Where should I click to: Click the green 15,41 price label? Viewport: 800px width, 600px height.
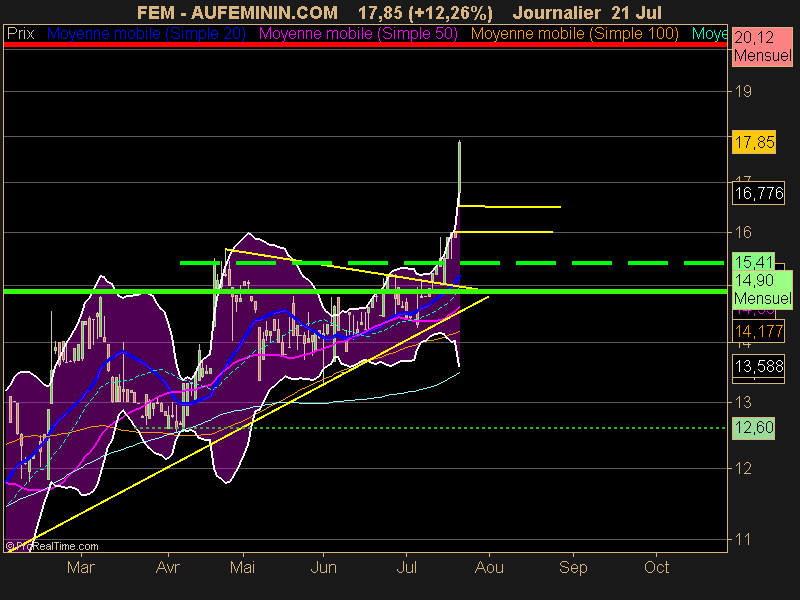[754, 262]
